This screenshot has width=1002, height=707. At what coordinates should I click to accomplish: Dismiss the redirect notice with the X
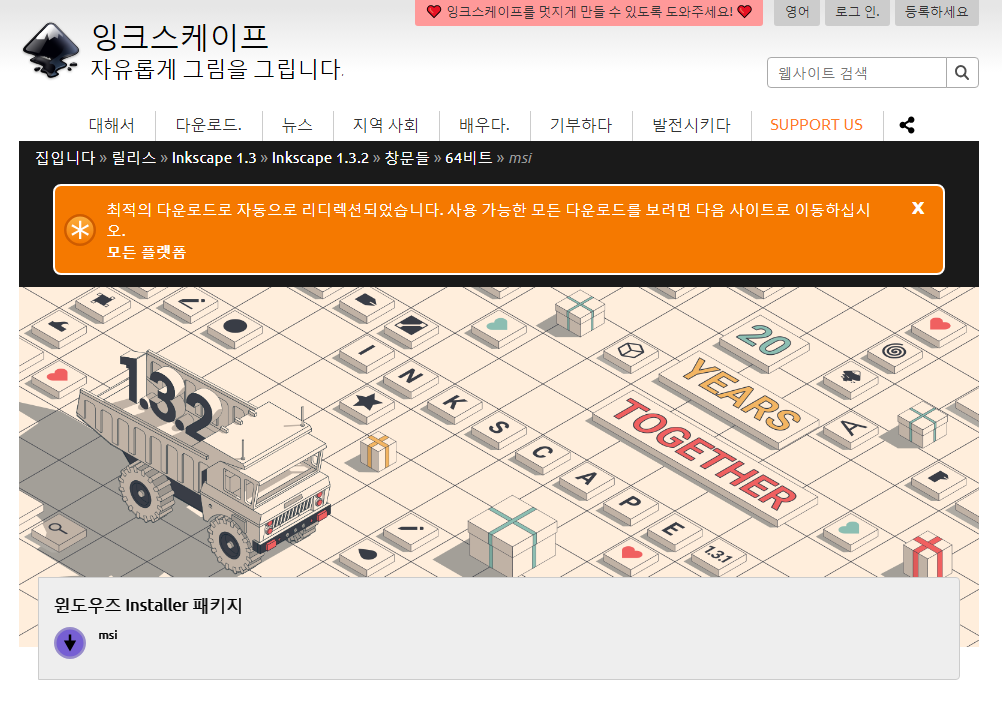point(917,208)
